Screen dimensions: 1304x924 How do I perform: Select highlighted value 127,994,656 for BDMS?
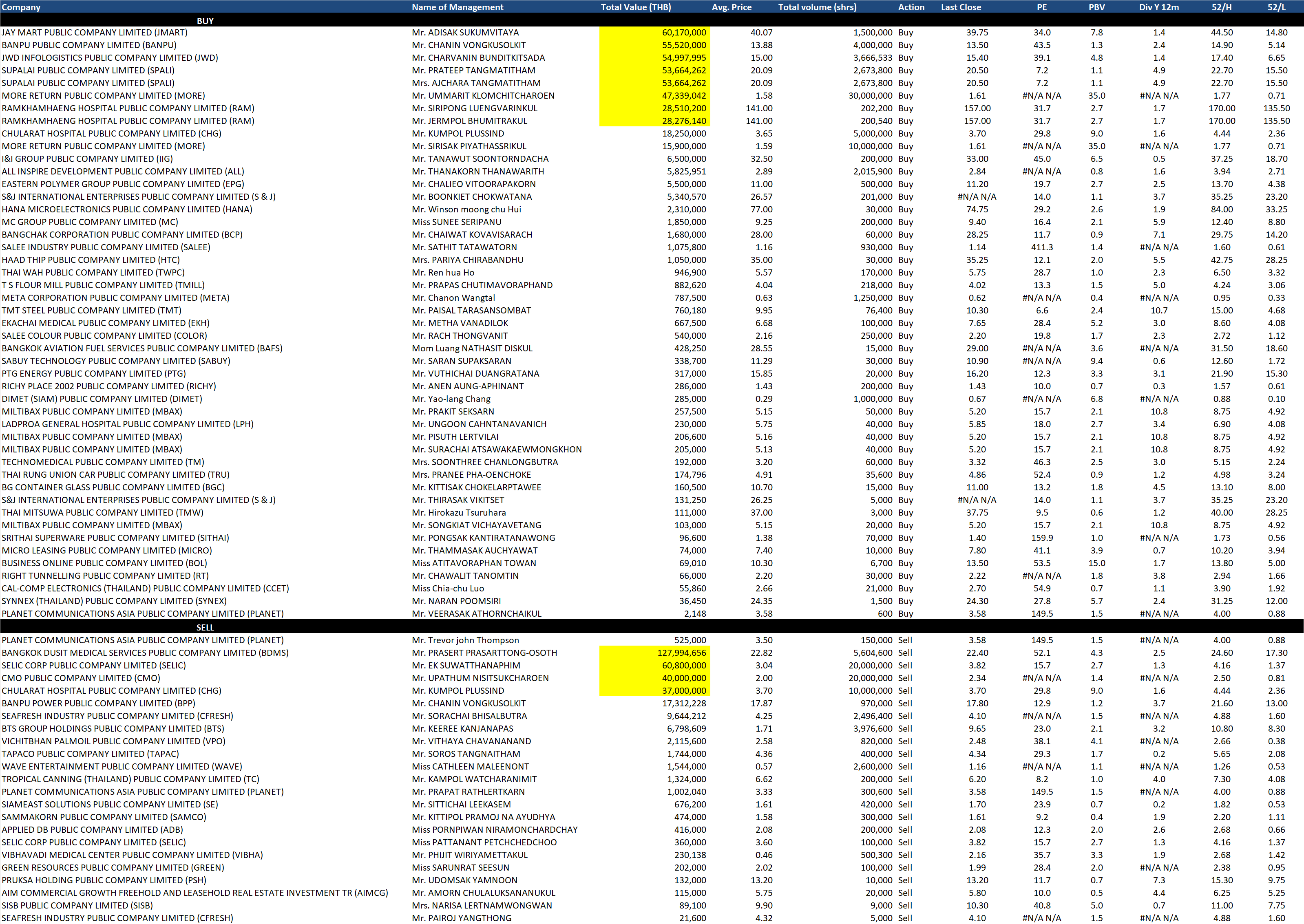[681, 653]
